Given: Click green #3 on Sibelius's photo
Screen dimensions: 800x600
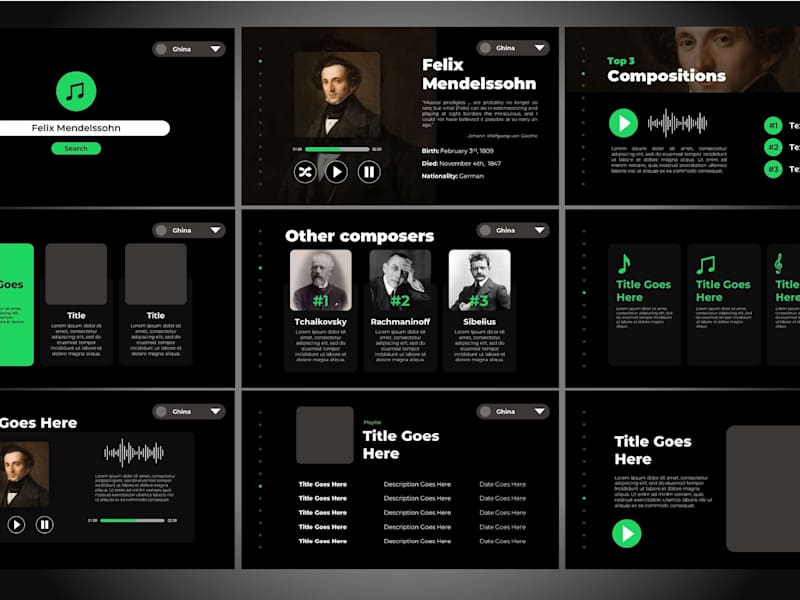Looking at the screenshot, I should point(479,301).
